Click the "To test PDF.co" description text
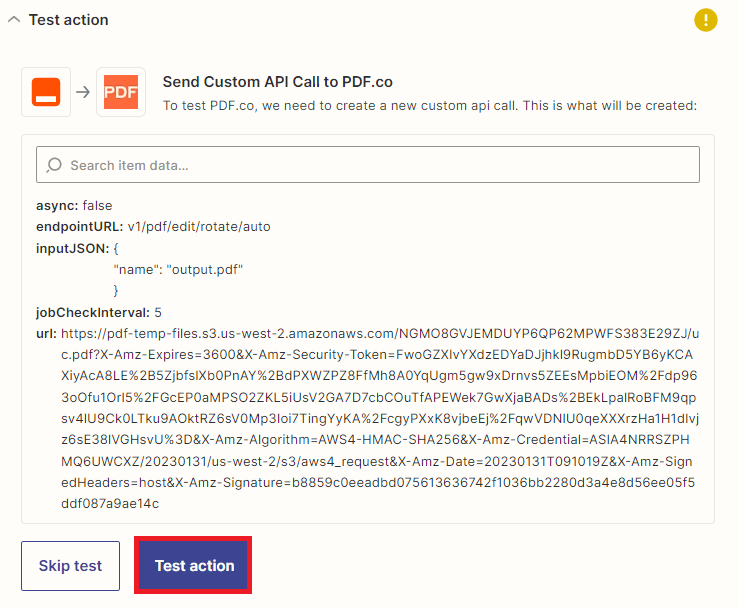Image resolution: width=739 pixels, height=609 pixels. (x=429, y=105)
